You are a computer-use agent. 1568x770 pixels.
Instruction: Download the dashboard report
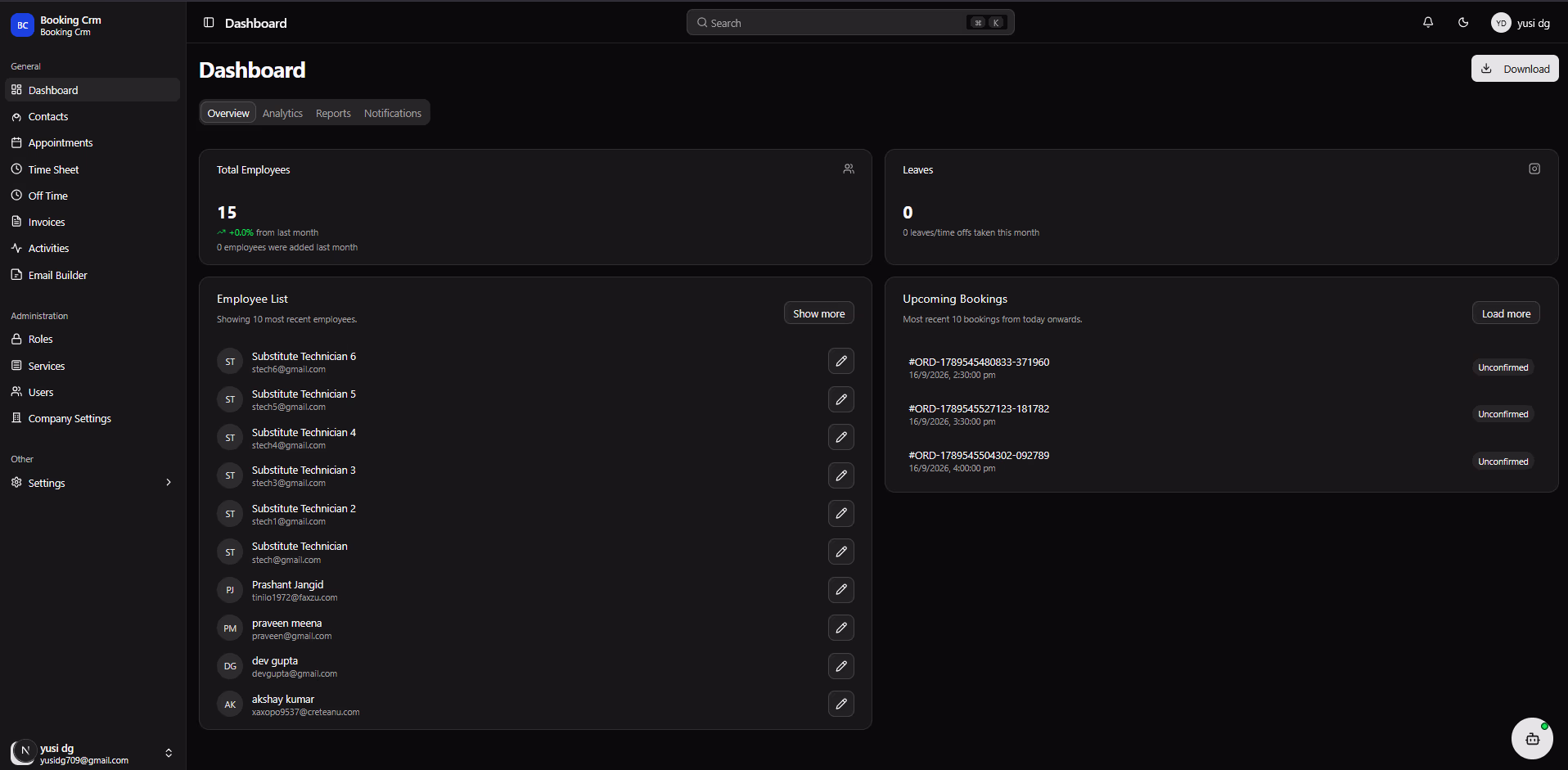(x=1515, y=69)
